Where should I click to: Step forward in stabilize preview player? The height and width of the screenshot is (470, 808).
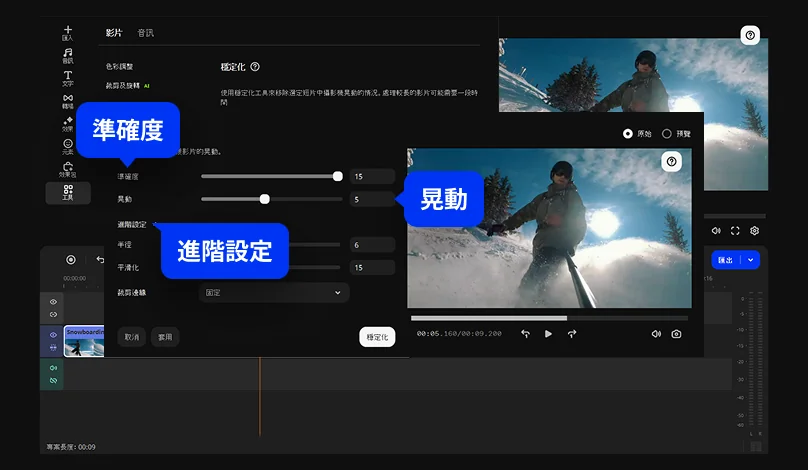point(572,334)
